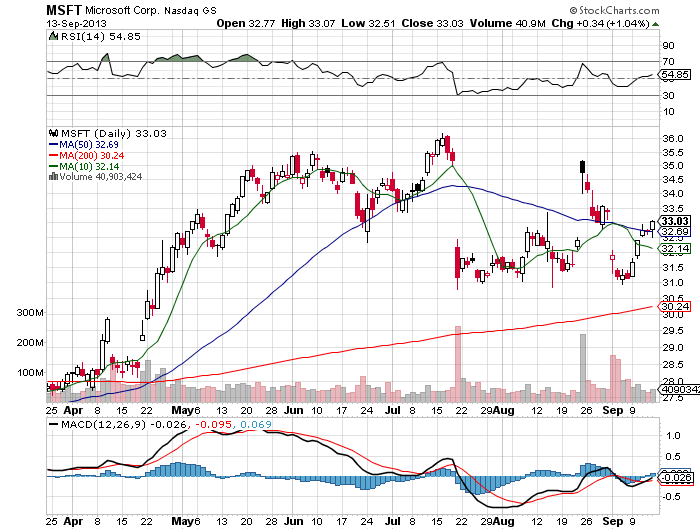Click the Chg +0.34 (+1.04%) value
Viewport: 700px width, 530px height.
(600, 23)
